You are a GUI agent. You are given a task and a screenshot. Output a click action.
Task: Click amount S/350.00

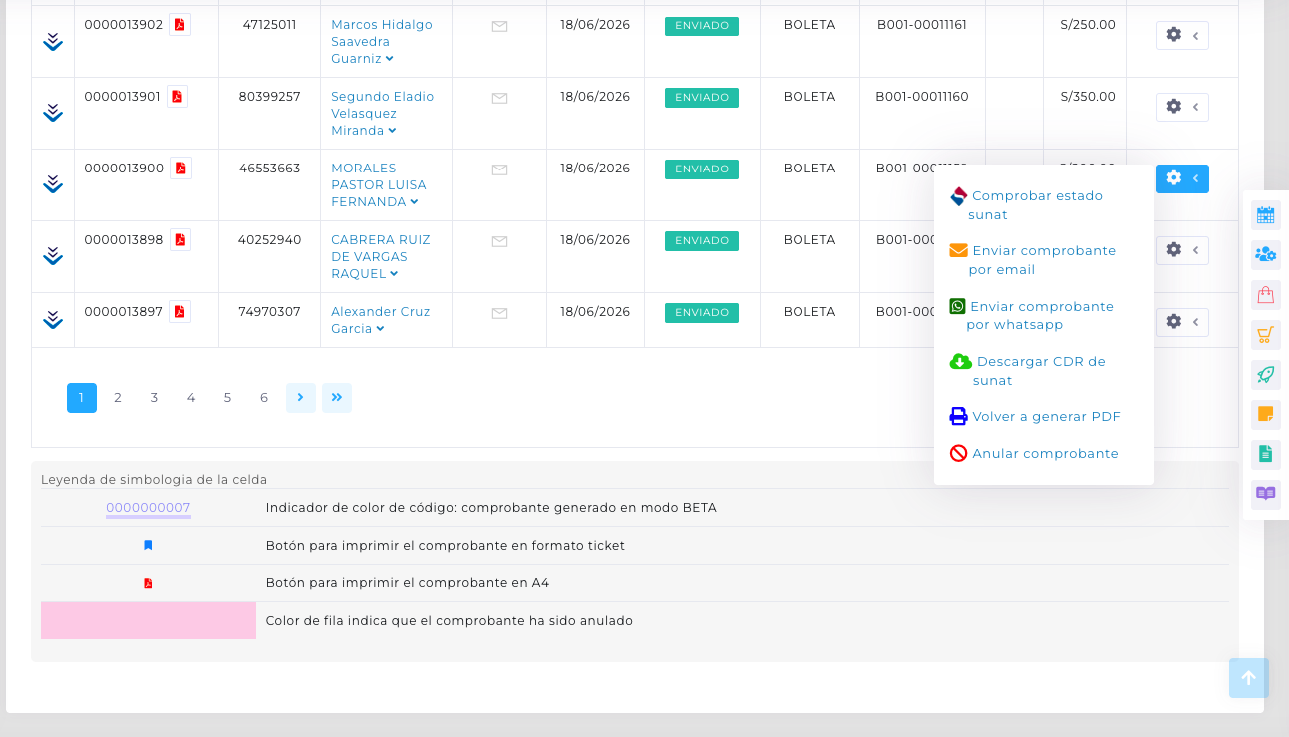[x=1088, y=97]
